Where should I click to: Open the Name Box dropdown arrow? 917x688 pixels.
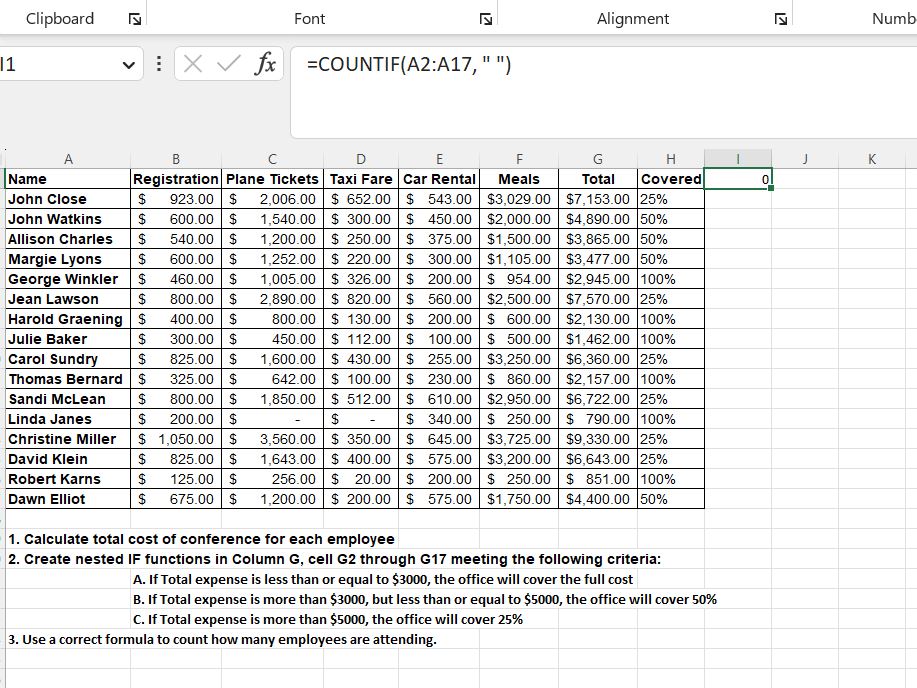(x=128, y=63)
